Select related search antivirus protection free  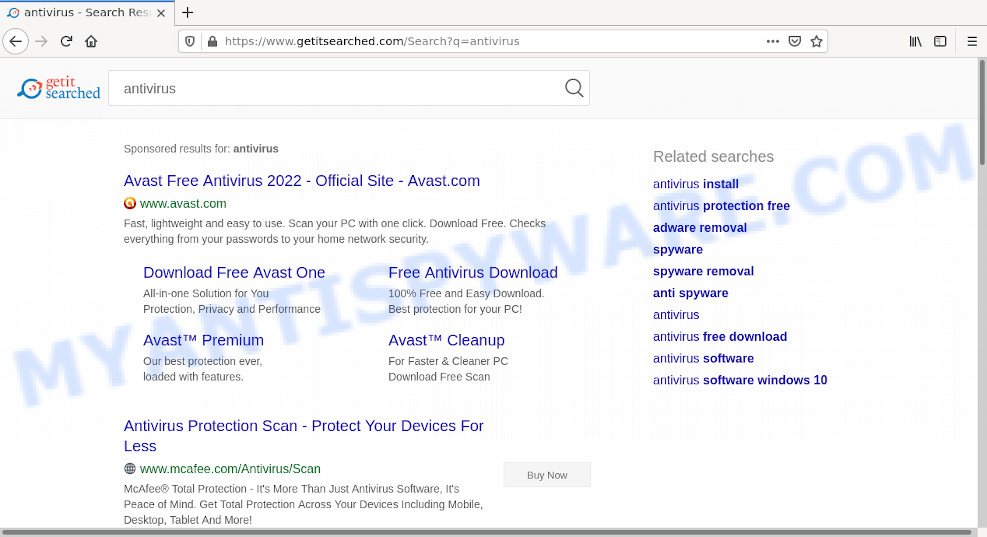(x=721, y=206)
